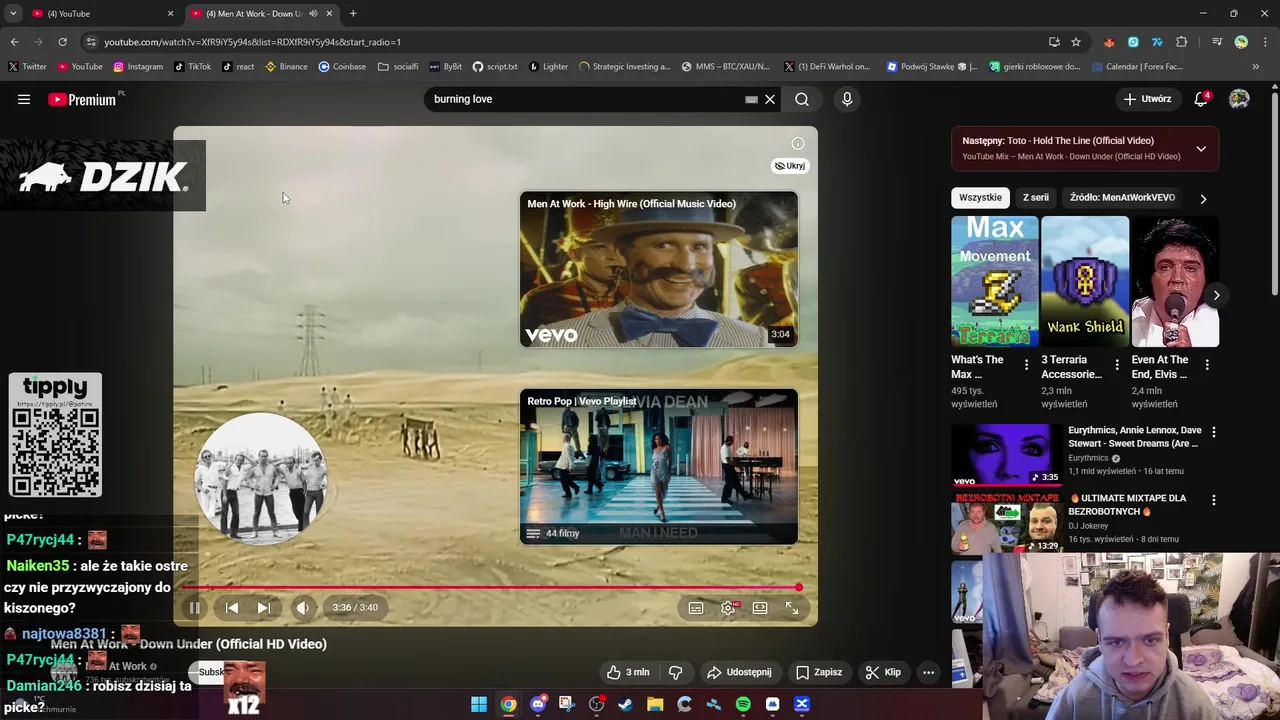The image size is (1280, 720).
Task: Like the video with 3 mln
Action: coord(628,672)
